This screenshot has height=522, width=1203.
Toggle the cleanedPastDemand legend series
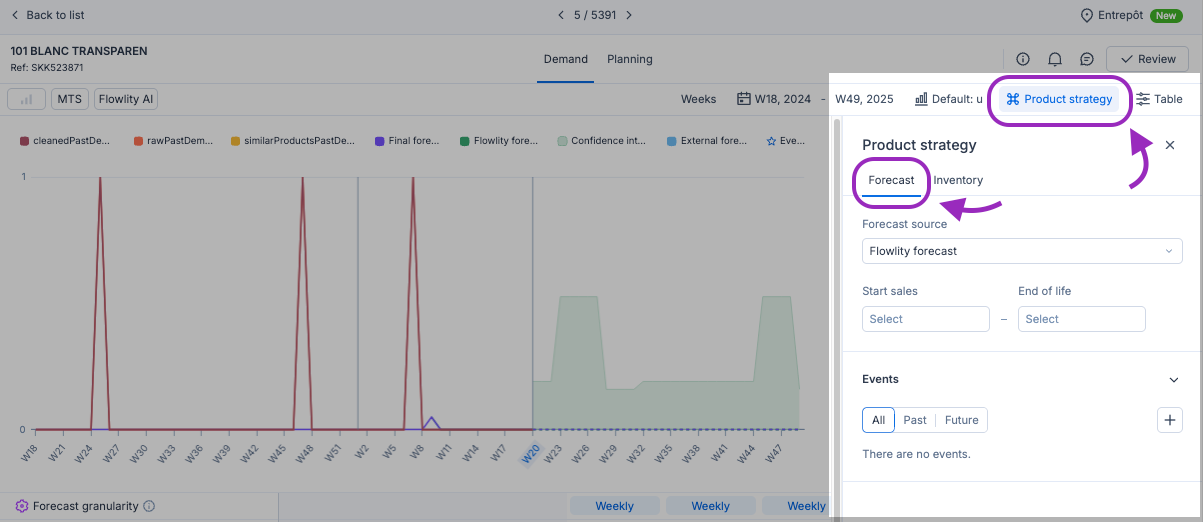66,141
